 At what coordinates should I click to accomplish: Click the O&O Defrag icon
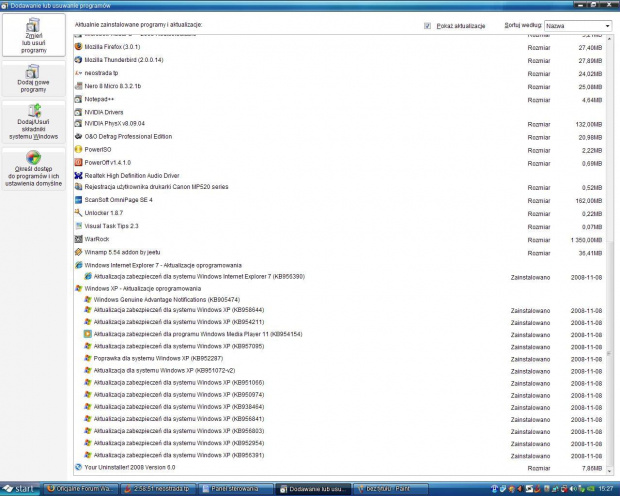[78, 136]
